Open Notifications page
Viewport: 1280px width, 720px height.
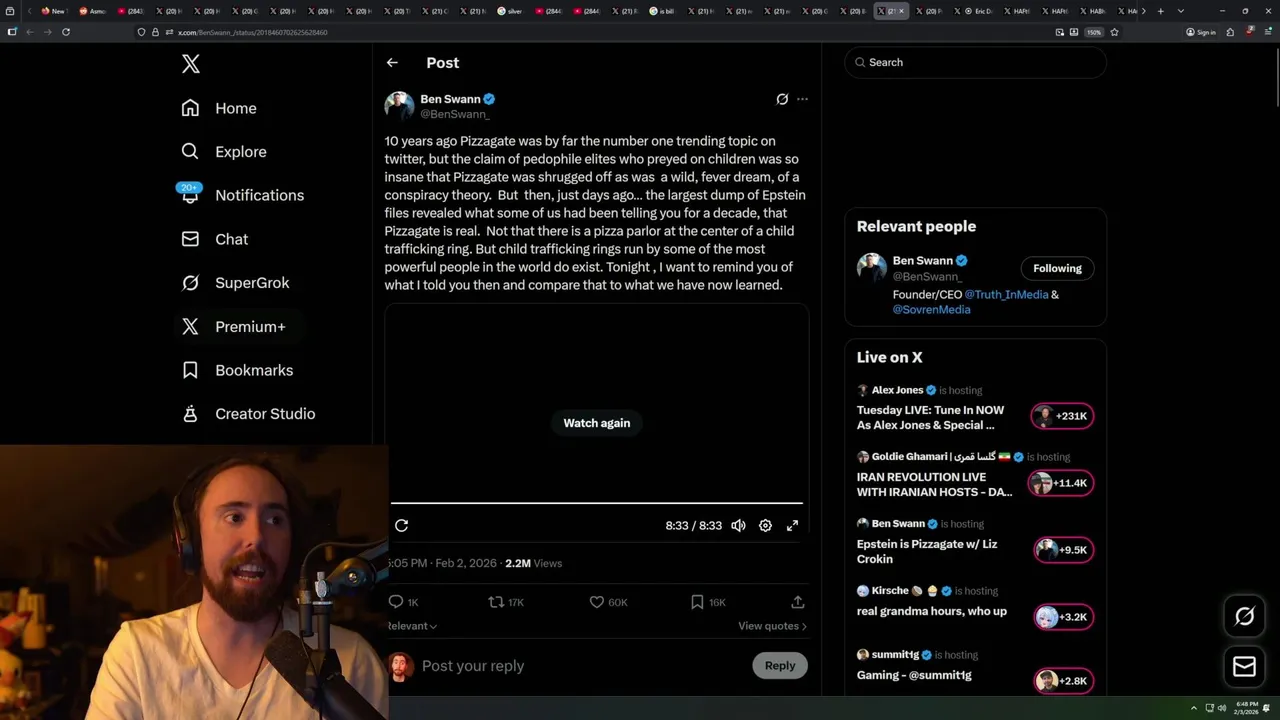[242, 195]
